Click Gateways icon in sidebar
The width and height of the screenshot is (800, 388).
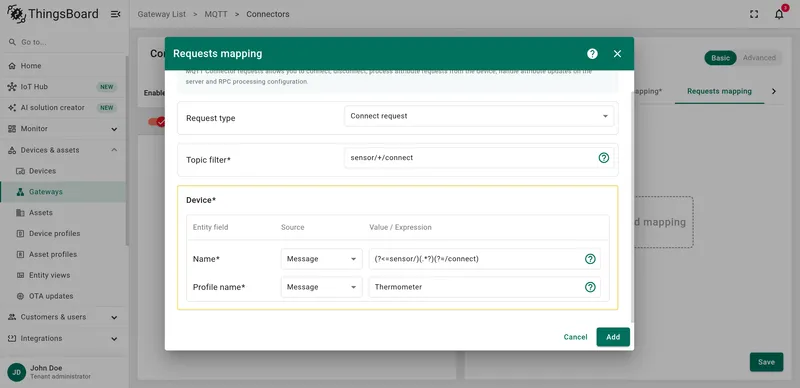pos(20,192)
